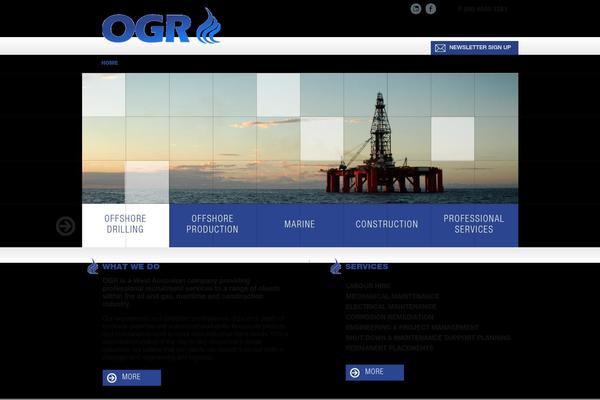Select the Professional Services tab
Viewport: 600px width, 400px height.
coord(474,225)
